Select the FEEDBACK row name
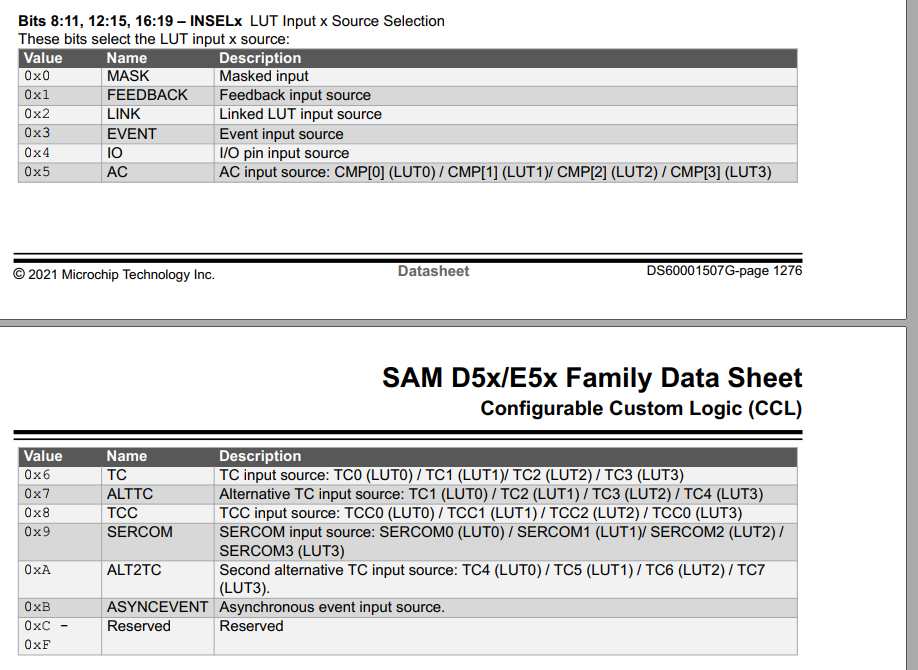The width and height of the screenshot is (918, 670). (x=147, y=95)
